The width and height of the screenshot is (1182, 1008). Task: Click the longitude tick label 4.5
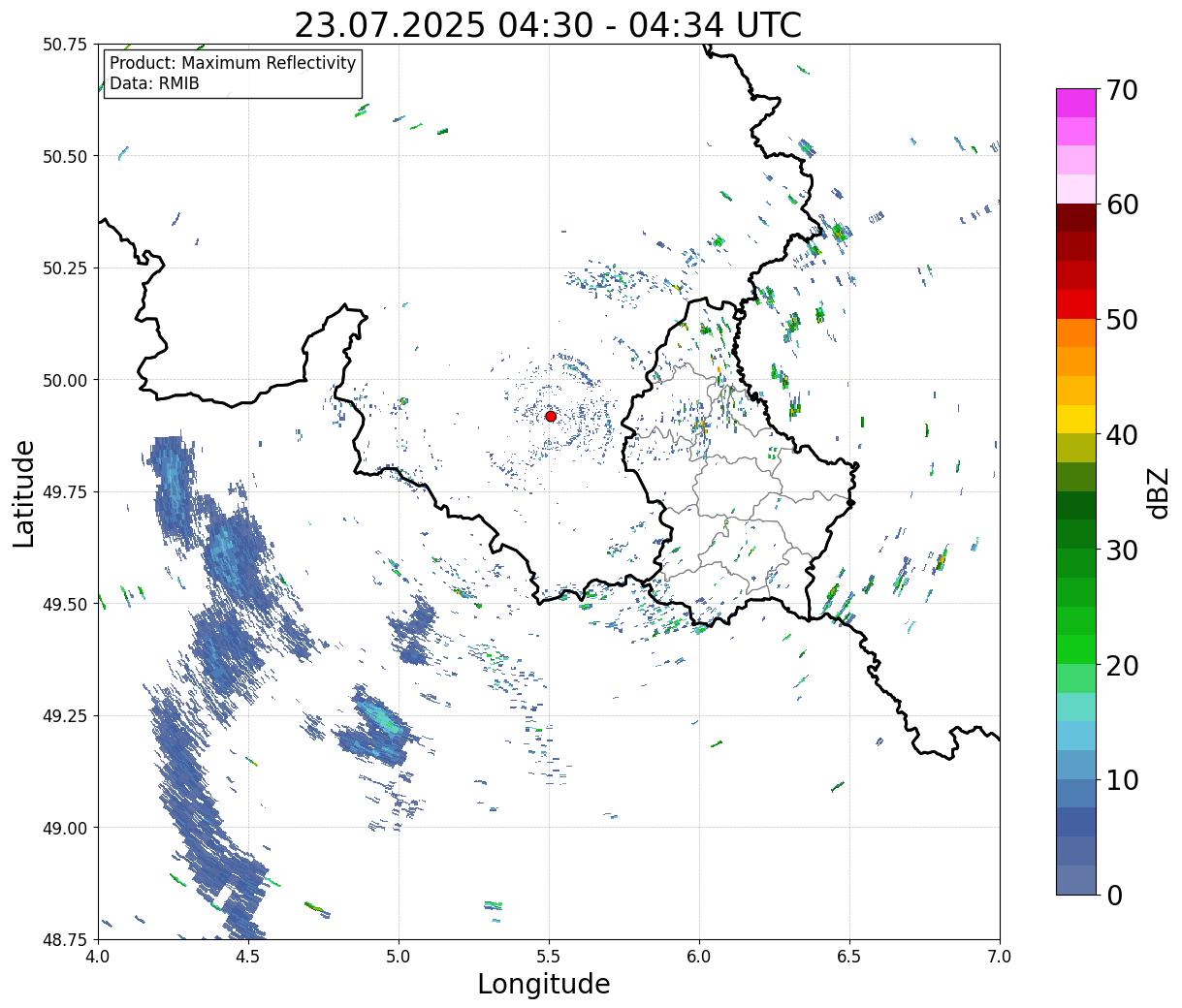coord(248,956)
